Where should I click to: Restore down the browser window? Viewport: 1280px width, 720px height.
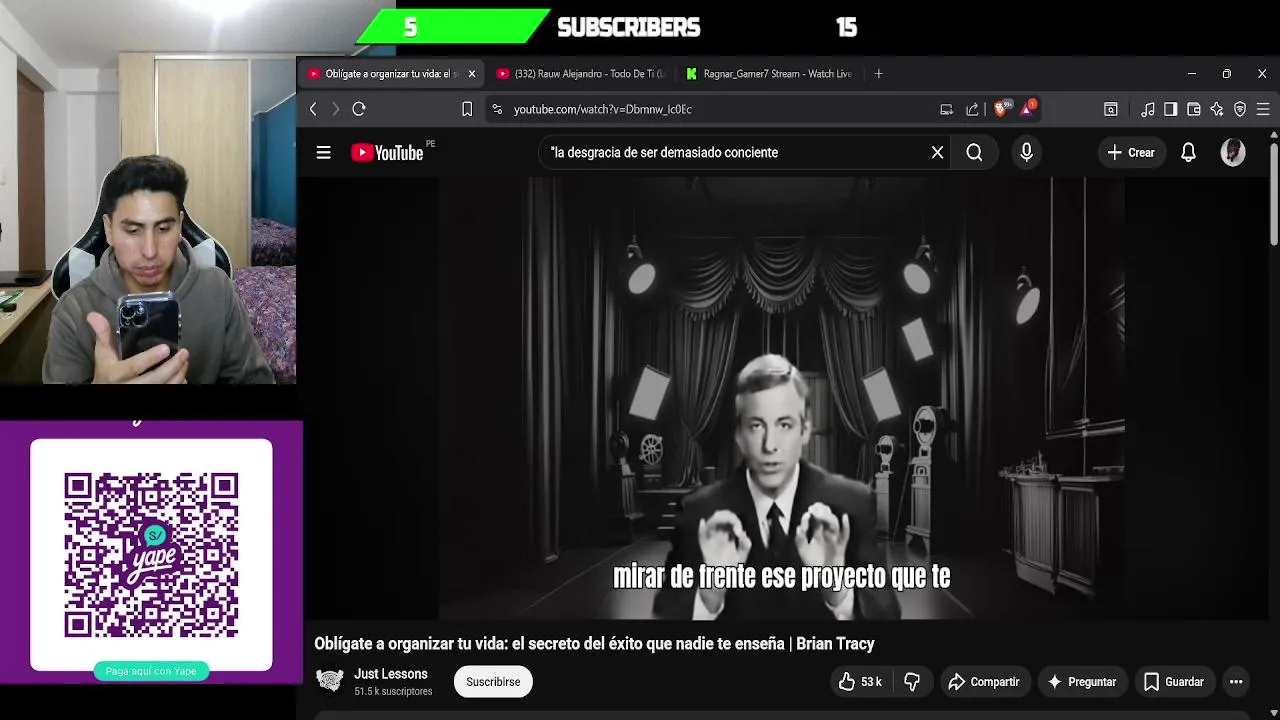(x=1226, y=74)
